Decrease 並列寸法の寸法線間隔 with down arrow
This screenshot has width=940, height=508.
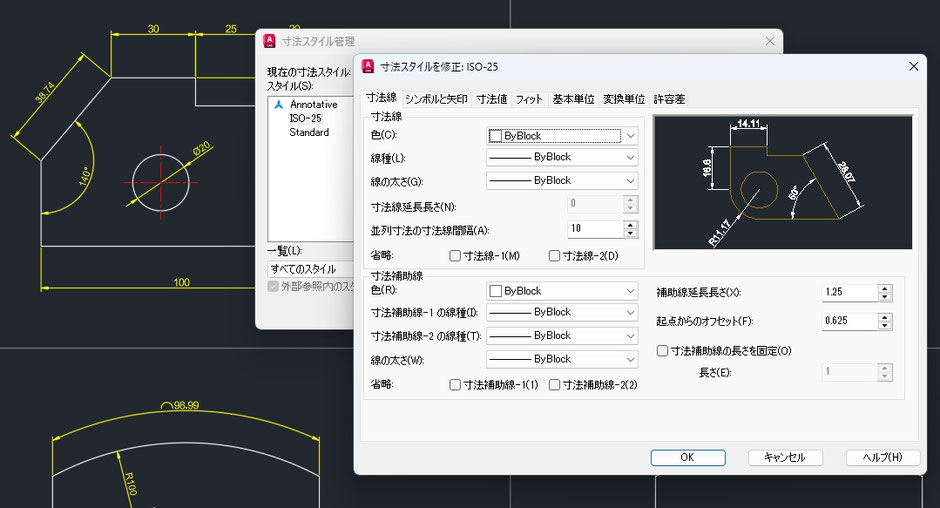pos(631,233)
